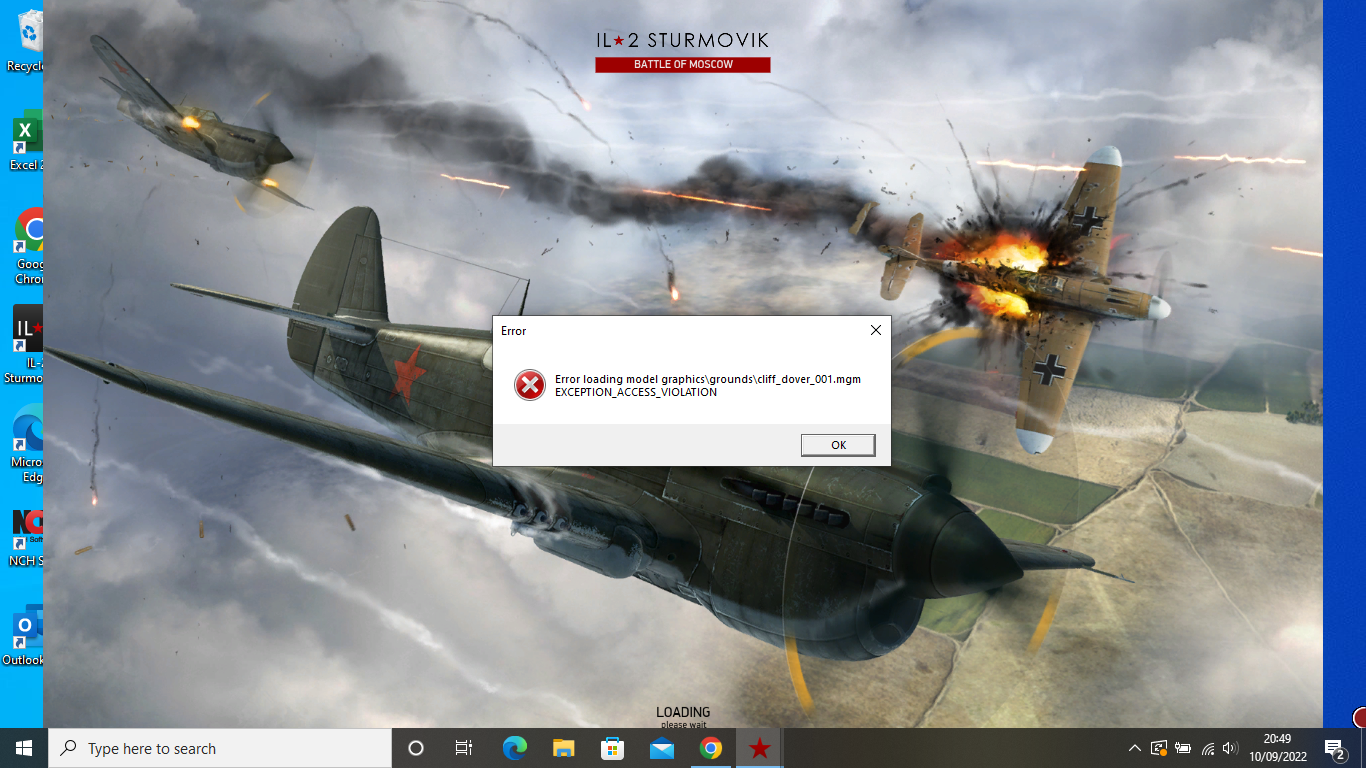Close the Error dialog with X
Viewport: 1366px width, 768px height.
876,330
